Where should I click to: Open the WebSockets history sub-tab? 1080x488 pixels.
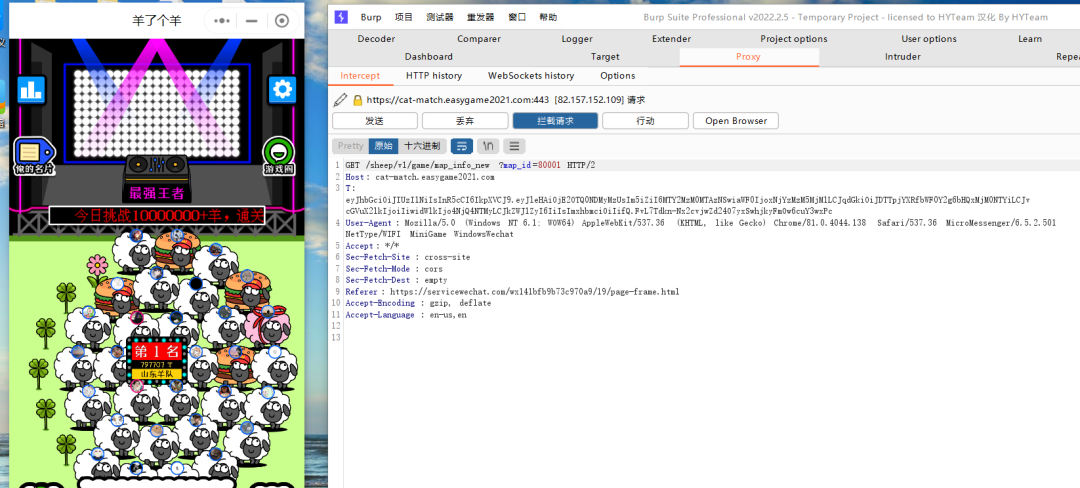(530, 76)
